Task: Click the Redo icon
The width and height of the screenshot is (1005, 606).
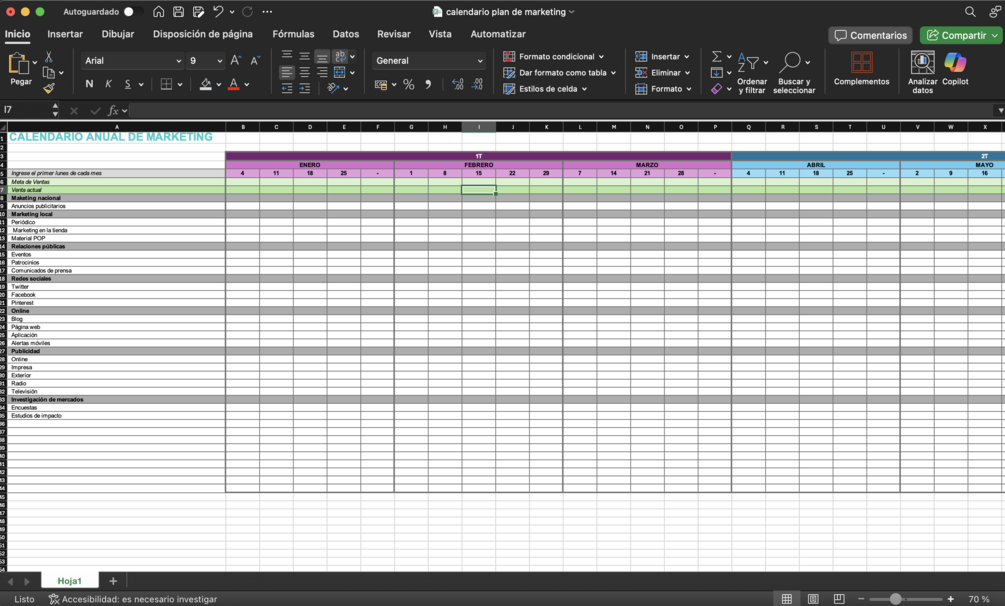Action: point(247,12)
